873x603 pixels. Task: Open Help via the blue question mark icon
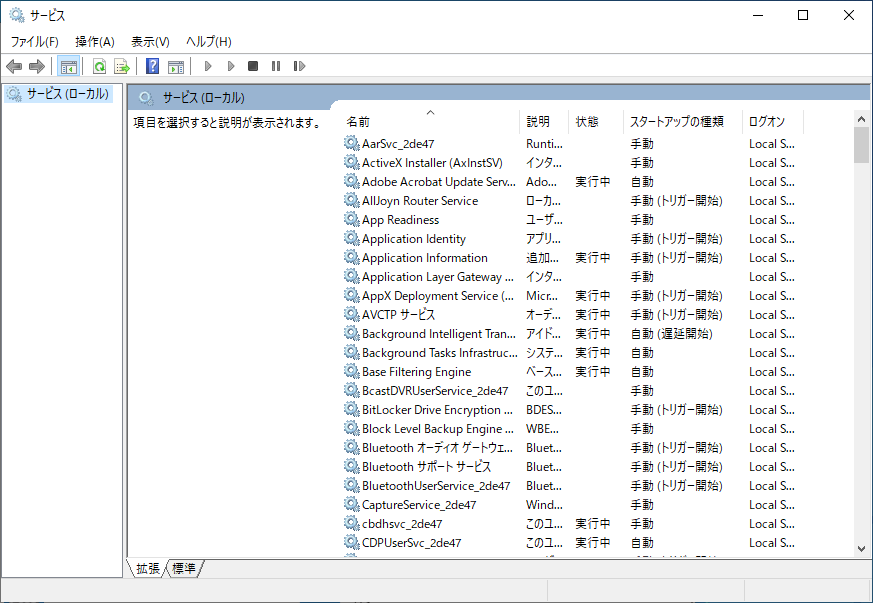click(x=152, y=66)
